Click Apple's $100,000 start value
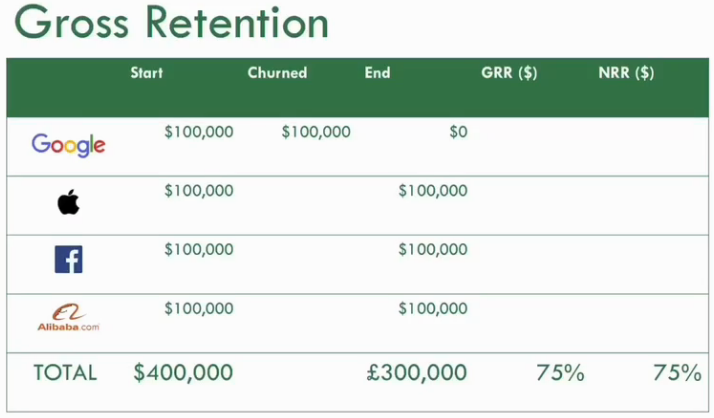This screenshot has width=714, height=418. point(199,190)
